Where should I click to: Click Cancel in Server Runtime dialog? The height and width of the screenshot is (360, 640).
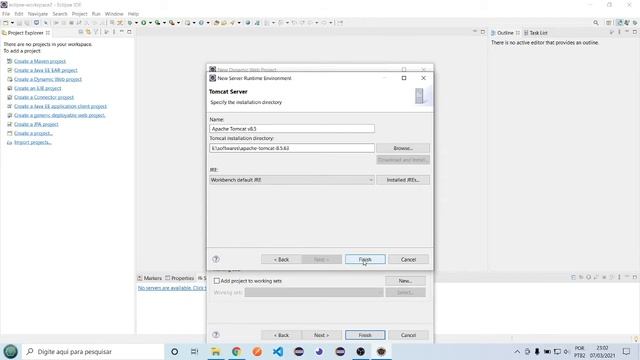[408, 259]
